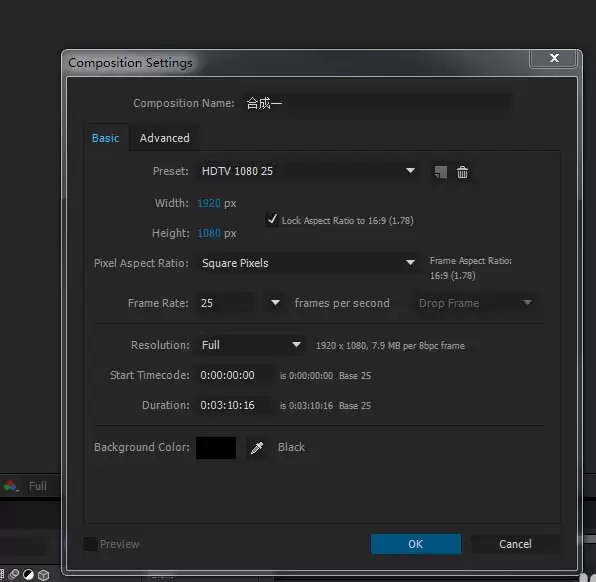Open the Drop Frame dropdown
This screenshot has height=582, width=596.
(x=475, y=303)
